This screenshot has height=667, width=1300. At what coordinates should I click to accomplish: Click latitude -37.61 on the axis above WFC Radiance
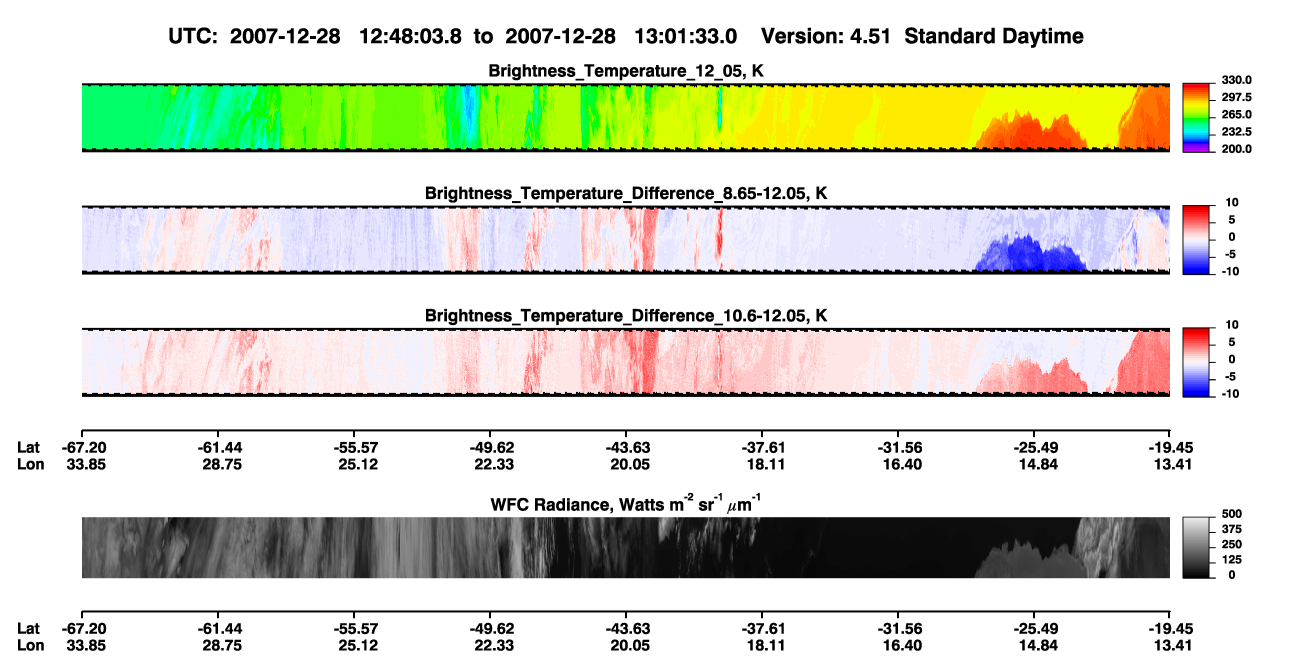tap(762, 448)
